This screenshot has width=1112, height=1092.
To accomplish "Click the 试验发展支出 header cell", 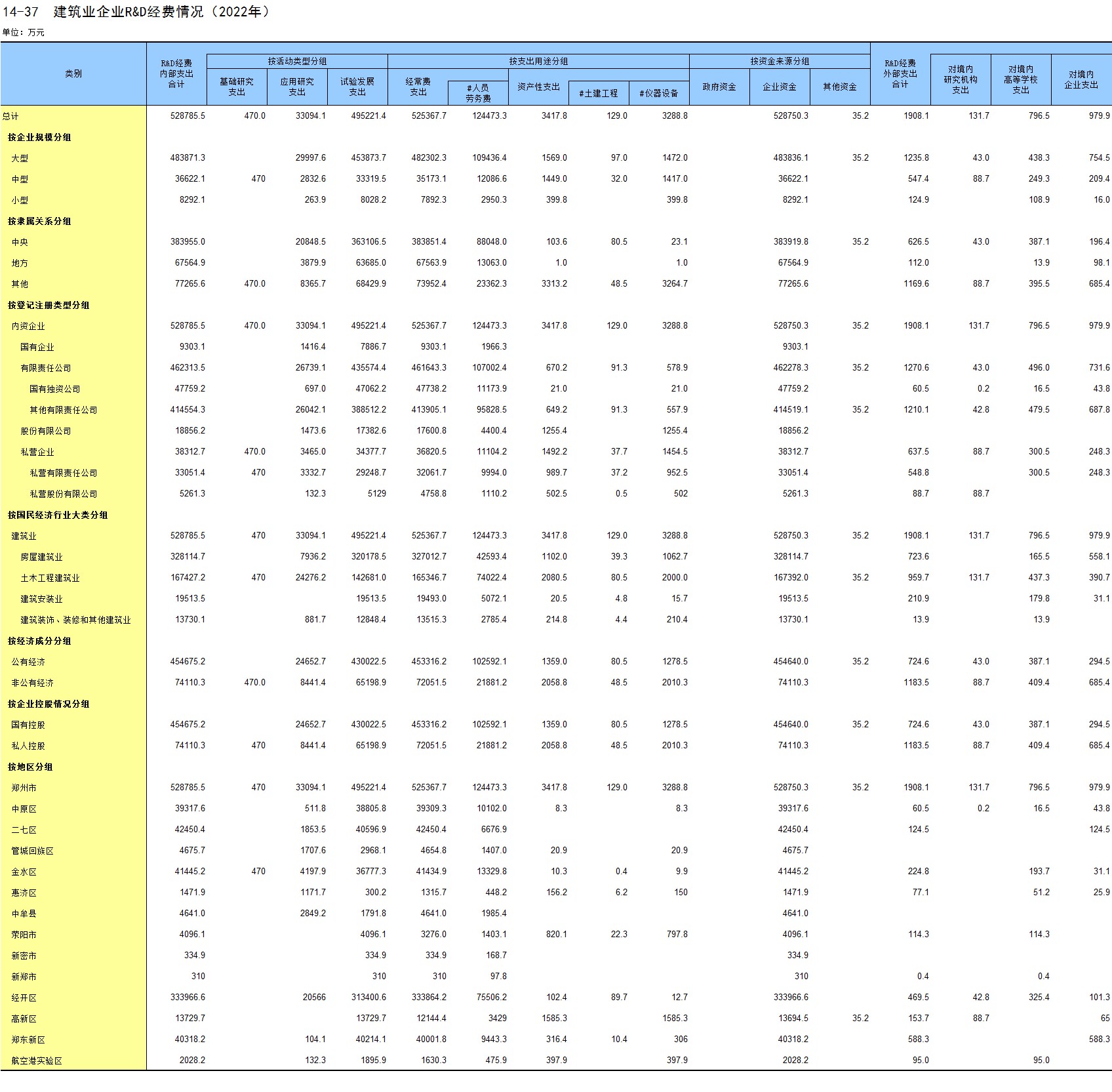I will (x=357, y=87).
